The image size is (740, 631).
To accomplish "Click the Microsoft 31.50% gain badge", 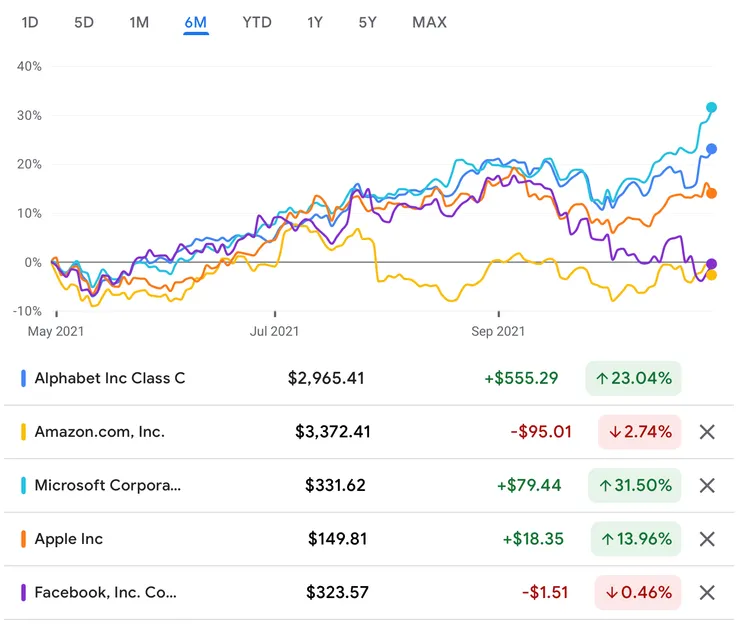I will pyautogui.click(x=634, y=485).
